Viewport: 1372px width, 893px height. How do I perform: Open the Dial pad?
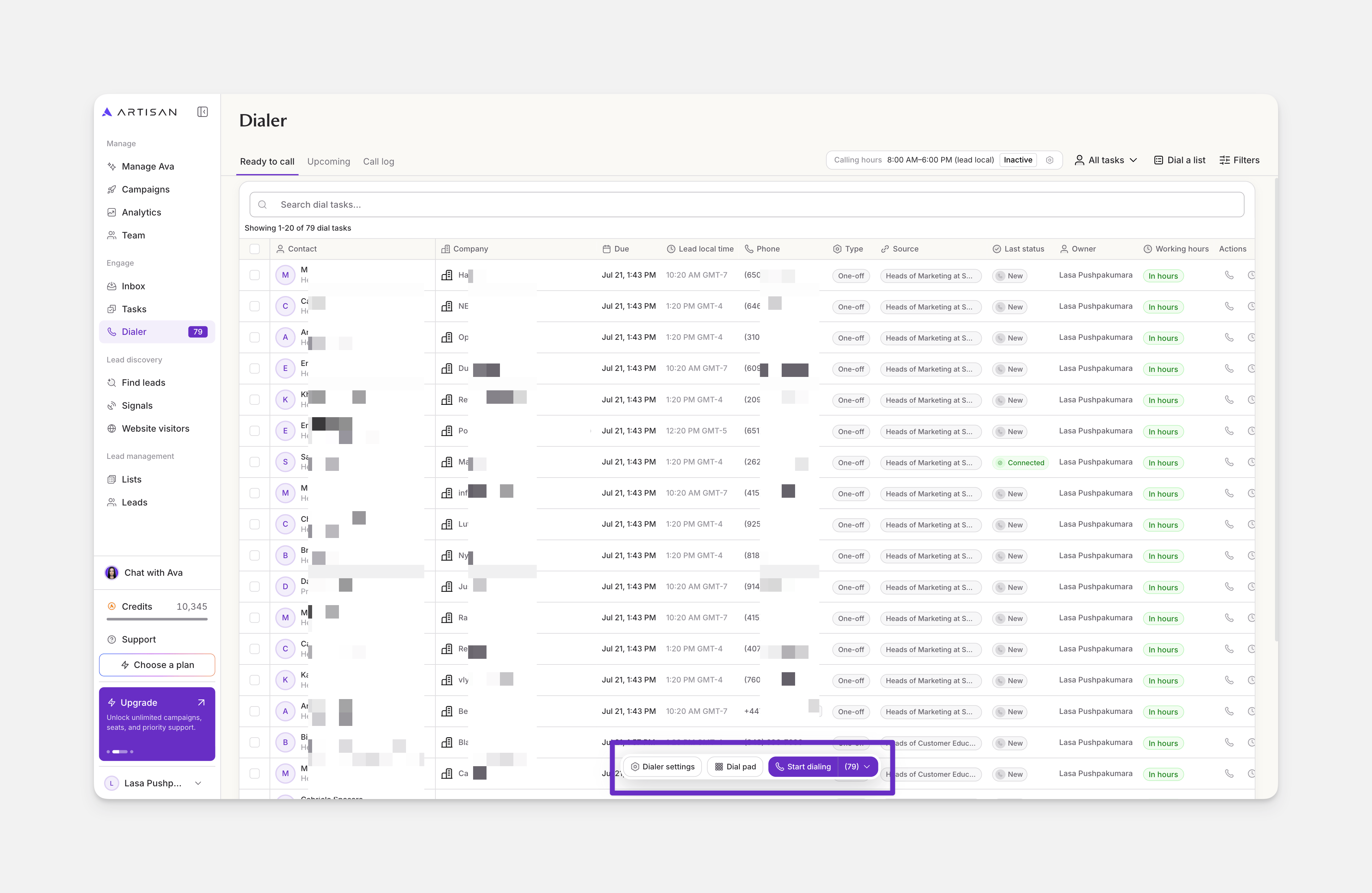[735, 767]
